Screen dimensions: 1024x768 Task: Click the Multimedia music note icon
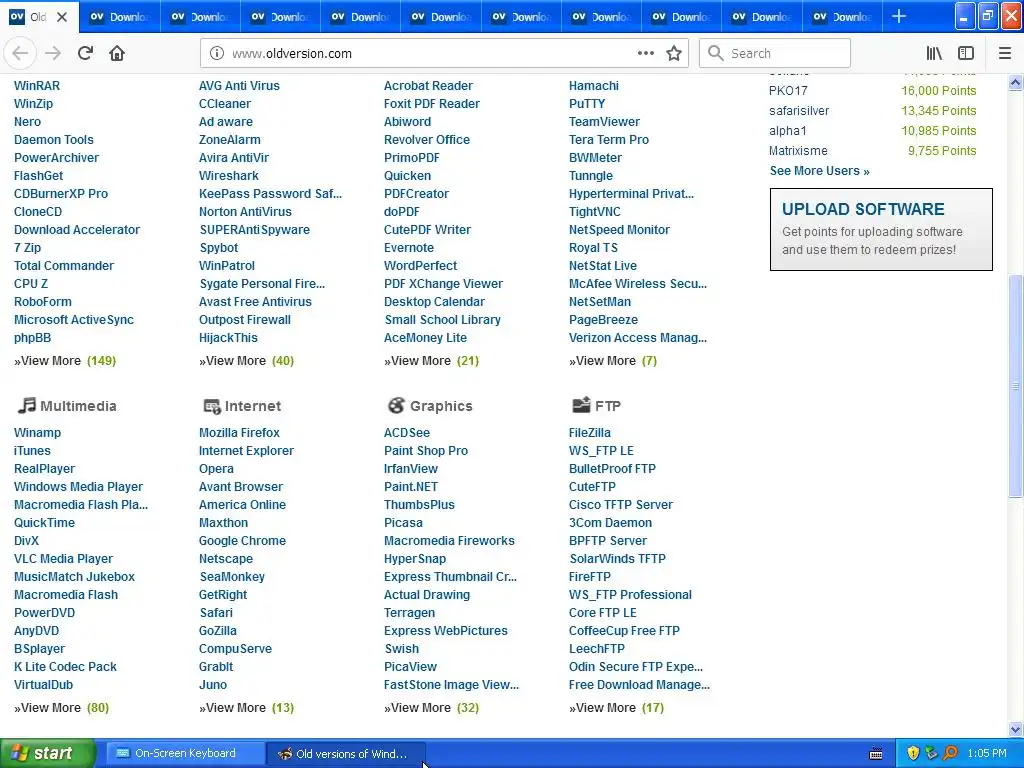(x=26, y=406)
